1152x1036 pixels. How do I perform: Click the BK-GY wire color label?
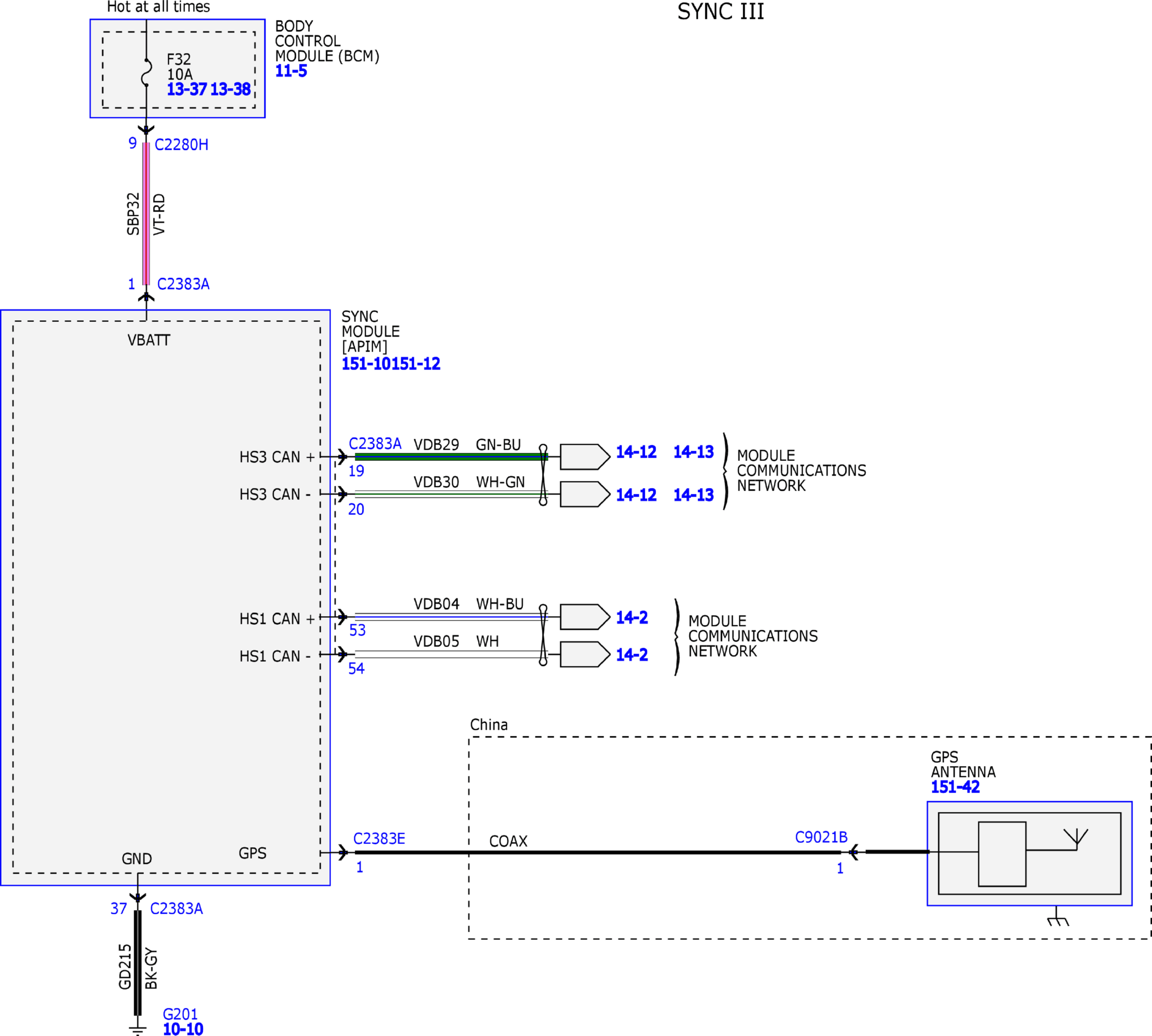click(151, 968)
